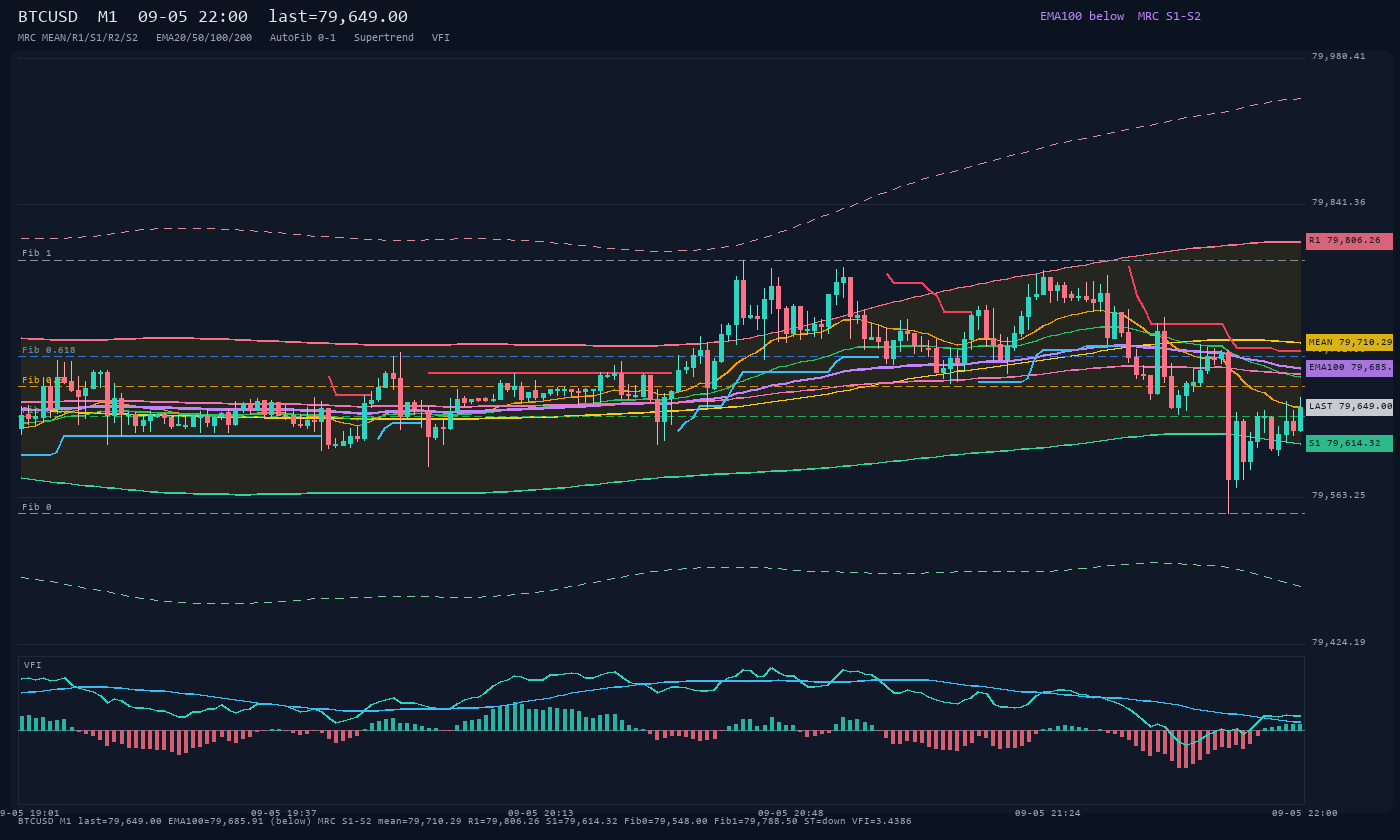Select the 'VFI' indicator label in header

click(441, 38)
